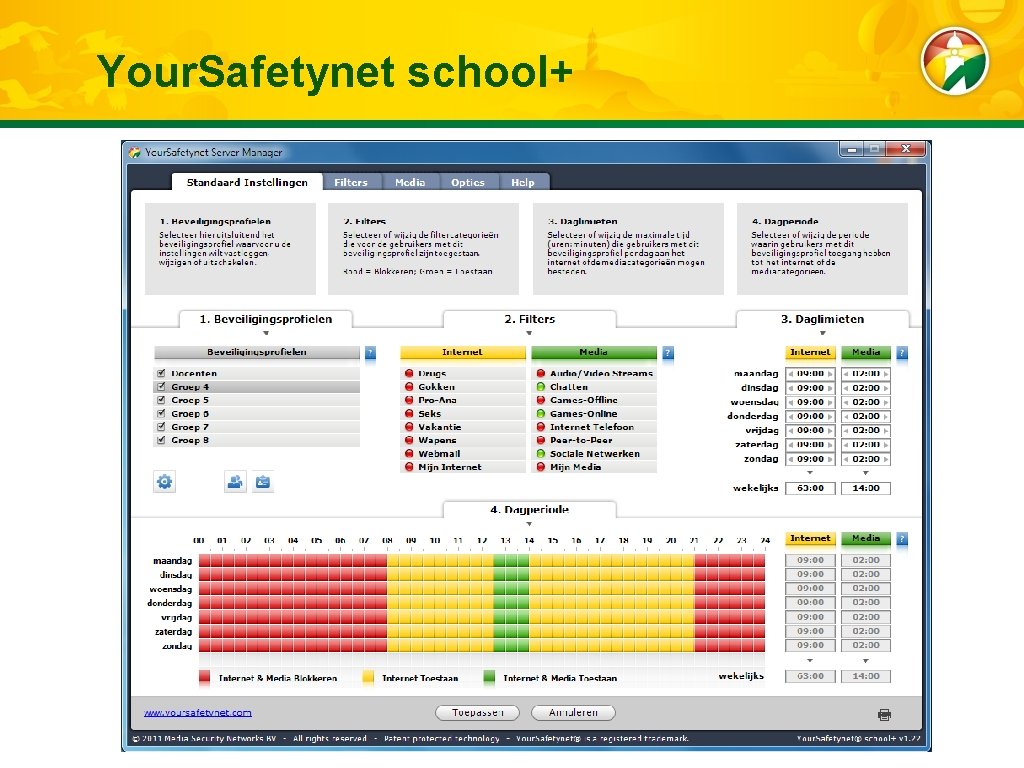Toggle the Games-Offline media indicator
This screenshot has width=1024, height=768.
(541, 400)
